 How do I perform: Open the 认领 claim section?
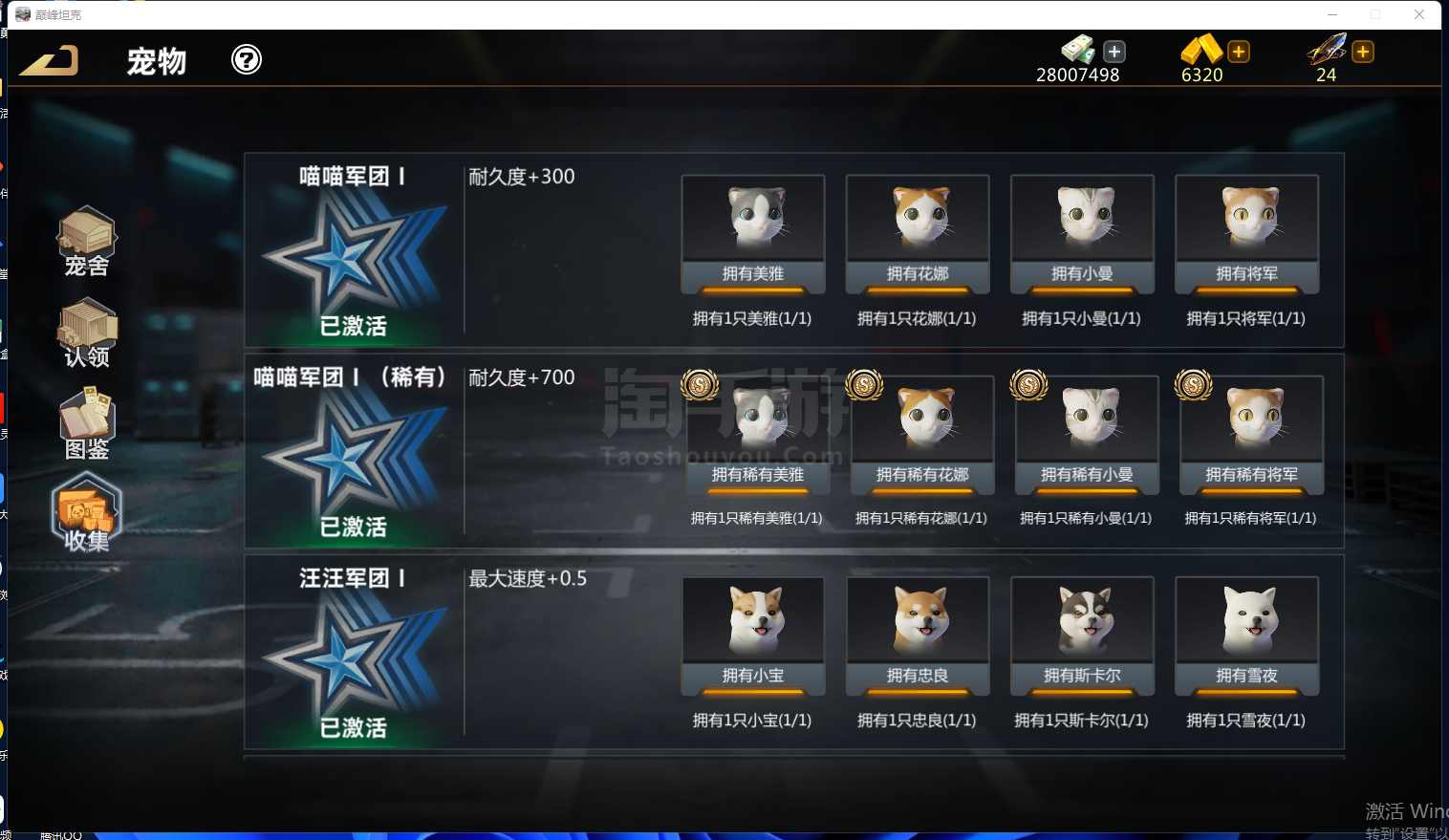click(87, 333)
